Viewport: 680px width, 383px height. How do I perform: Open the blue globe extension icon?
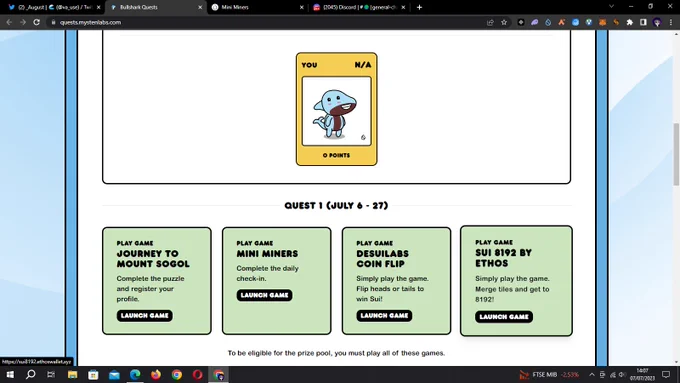pos(588,22)
